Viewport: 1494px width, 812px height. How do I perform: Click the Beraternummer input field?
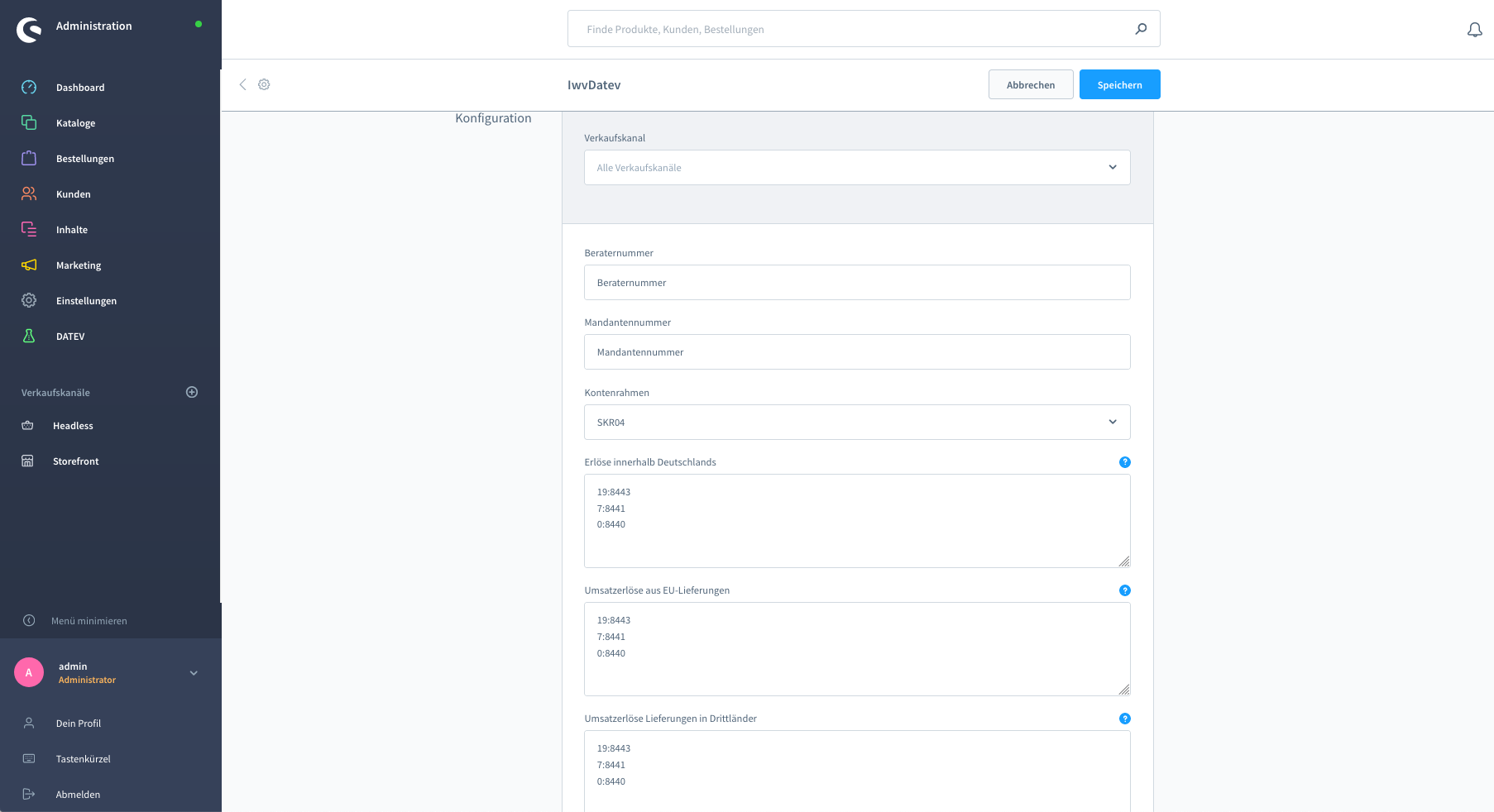click(x=856, y=283)
